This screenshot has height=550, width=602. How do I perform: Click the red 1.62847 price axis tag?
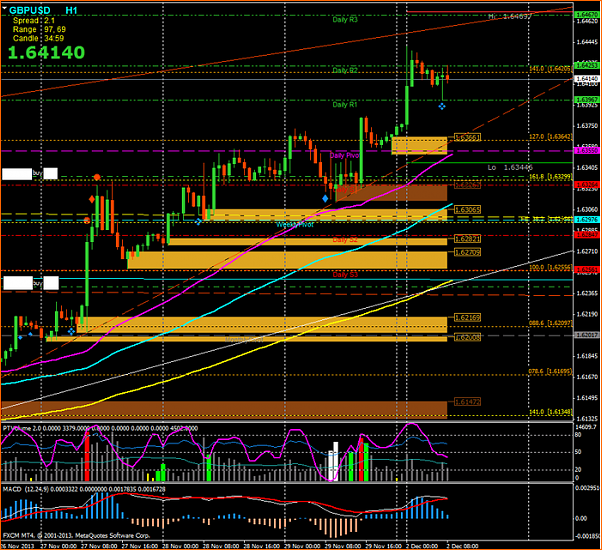[x=587, y=235]
